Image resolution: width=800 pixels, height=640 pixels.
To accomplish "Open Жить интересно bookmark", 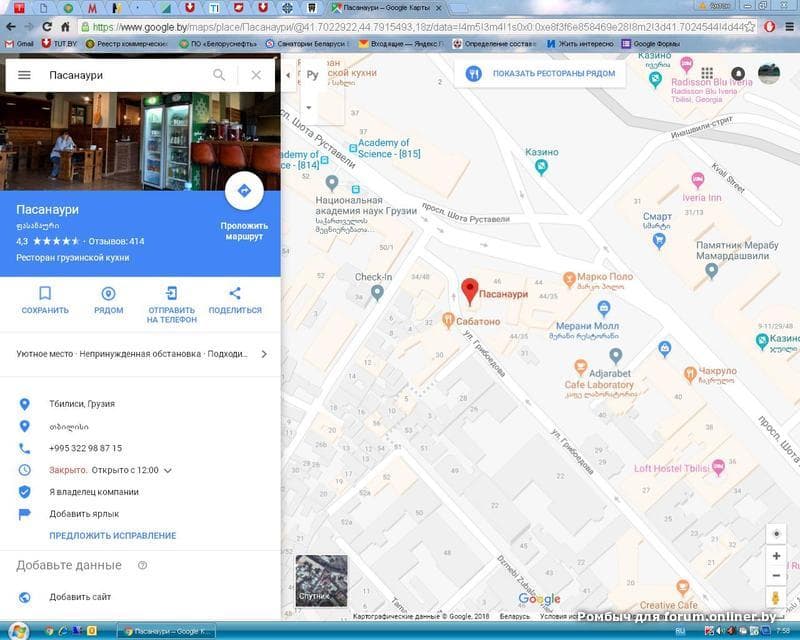I will click(580, 44).
